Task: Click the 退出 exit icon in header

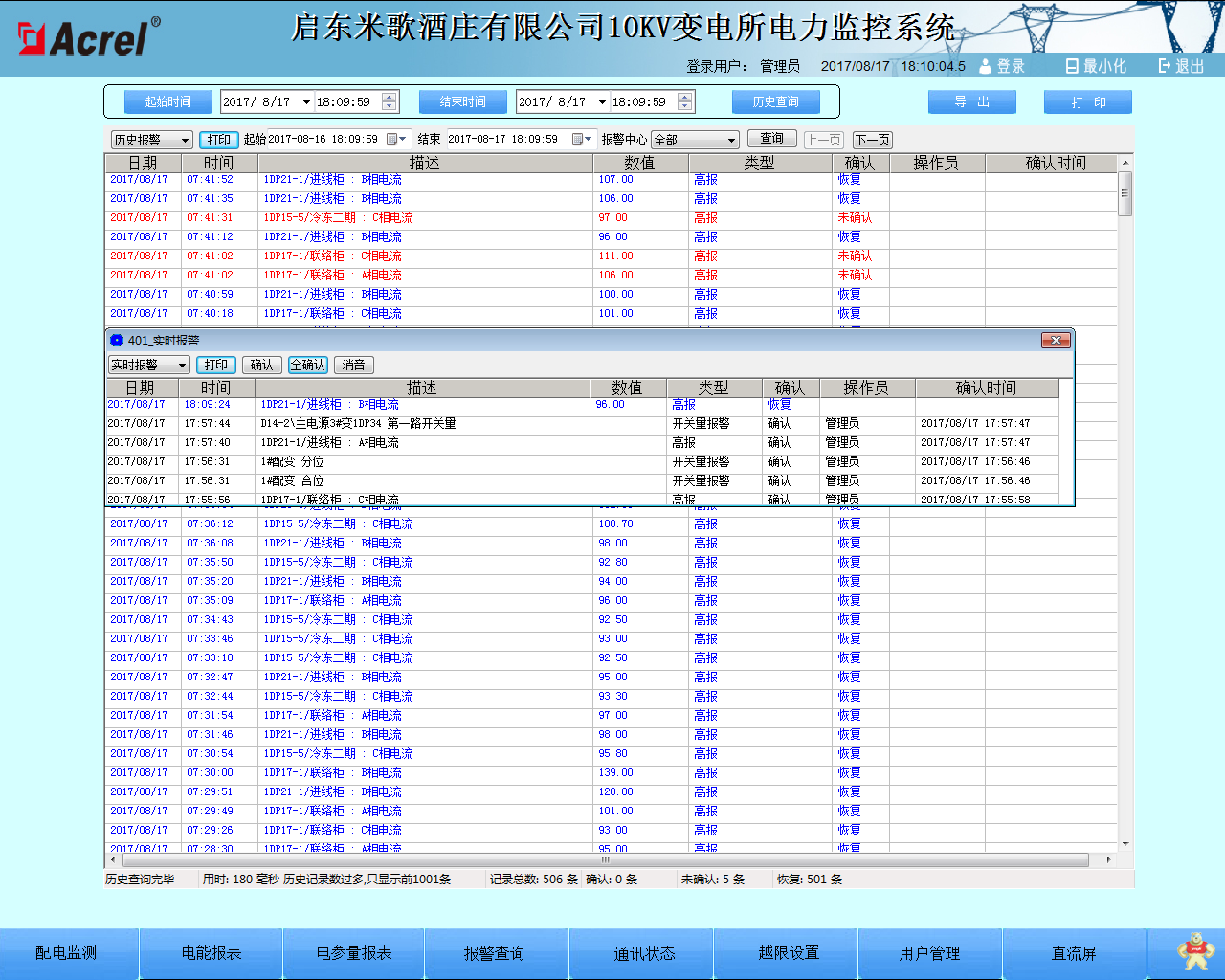Action: (1165, 66)
